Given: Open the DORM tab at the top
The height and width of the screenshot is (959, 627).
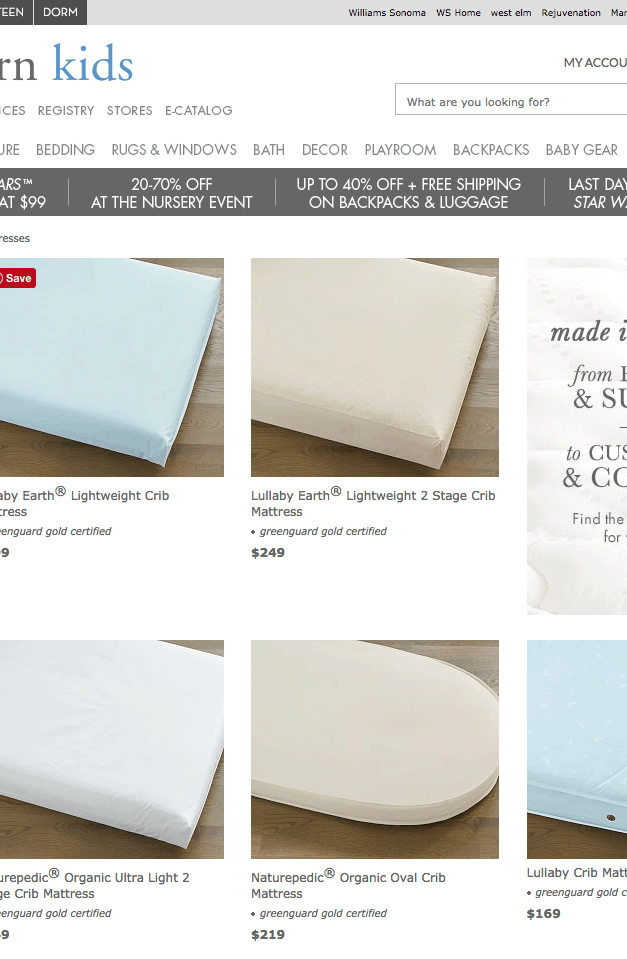Looking at the screenshot, I should point(61,12).
